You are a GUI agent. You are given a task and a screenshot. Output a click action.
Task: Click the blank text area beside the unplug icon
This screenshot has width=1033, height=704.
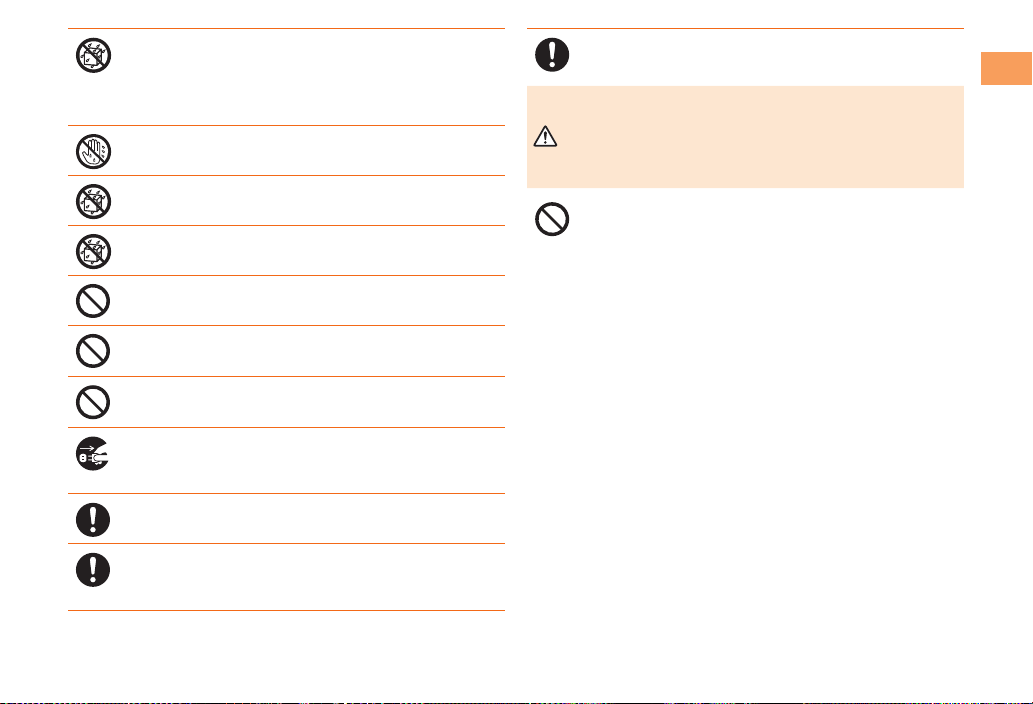[310, 460]
